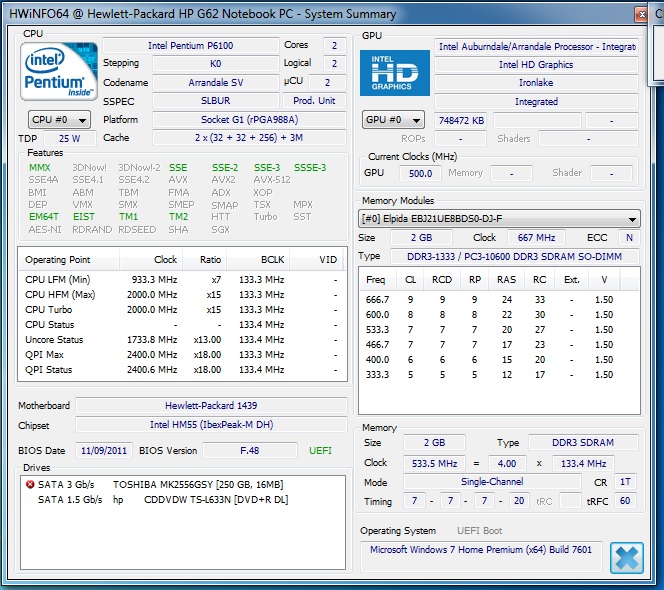
Task: Expand the Elpida memory module dropdown
Action: (x=499, y=219)
